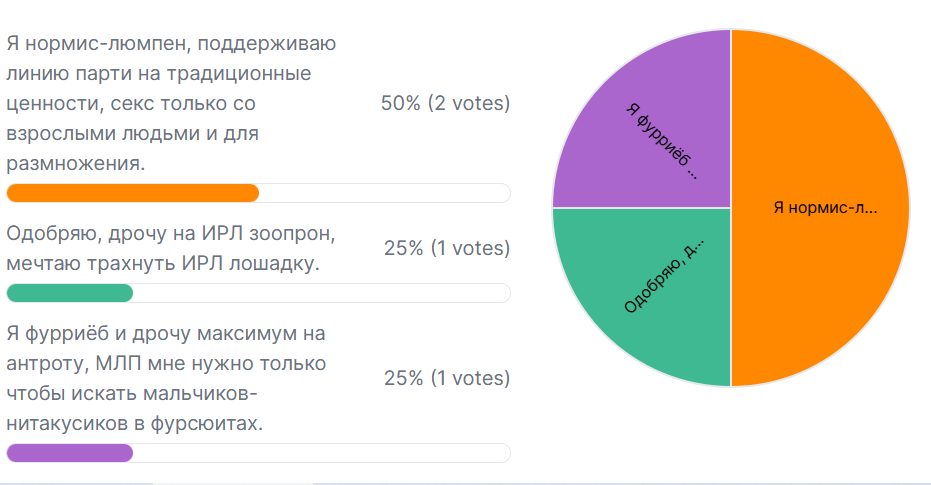The image size is (931, 485).
Task: Click the 'Одобряю' poll option text
Action: pyautogui.click(x=171, y=248)
